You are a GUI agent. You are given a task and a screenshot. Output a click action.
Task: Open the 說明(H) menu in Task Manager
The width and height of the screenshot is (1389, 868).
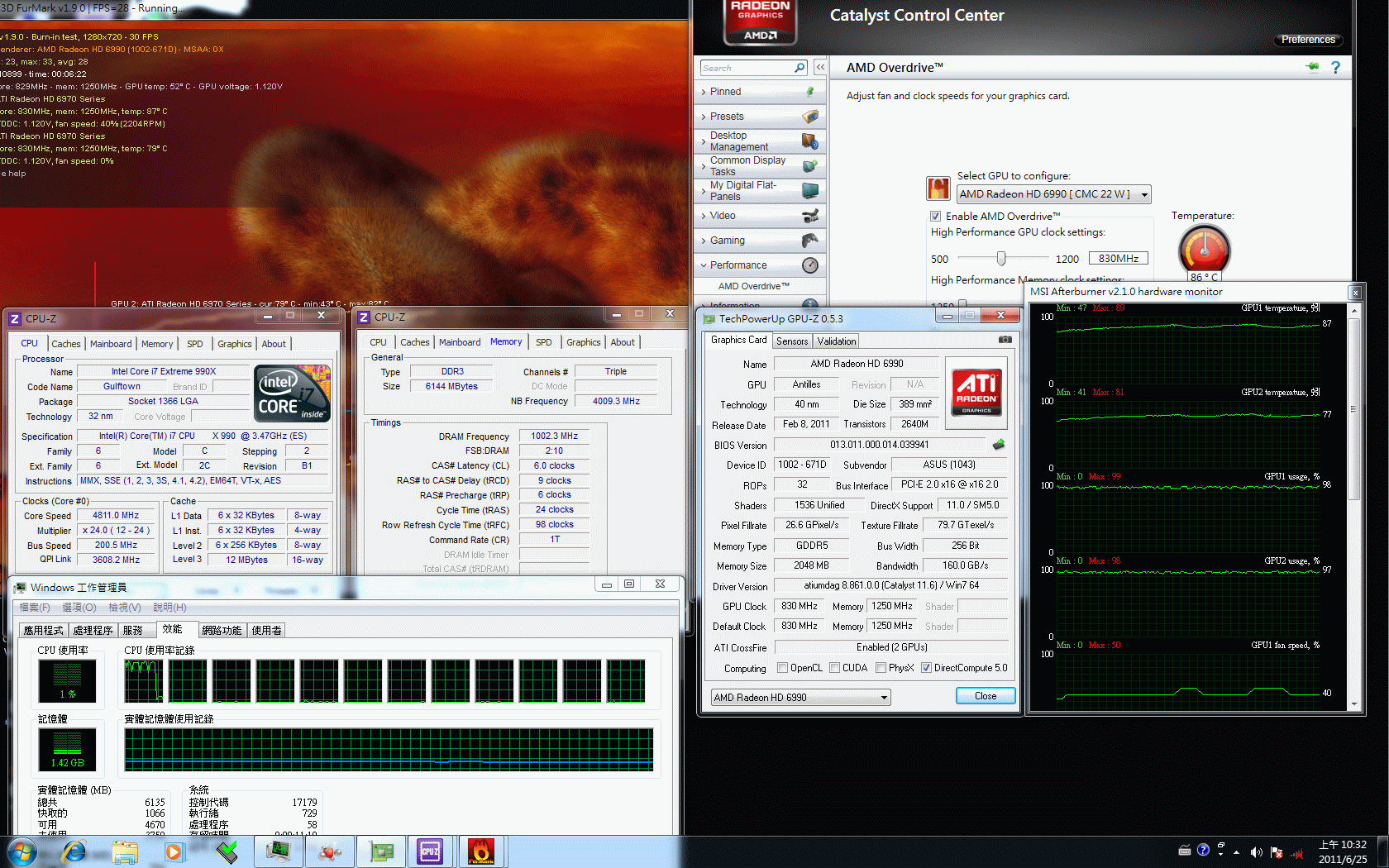[x=169, y=608]
